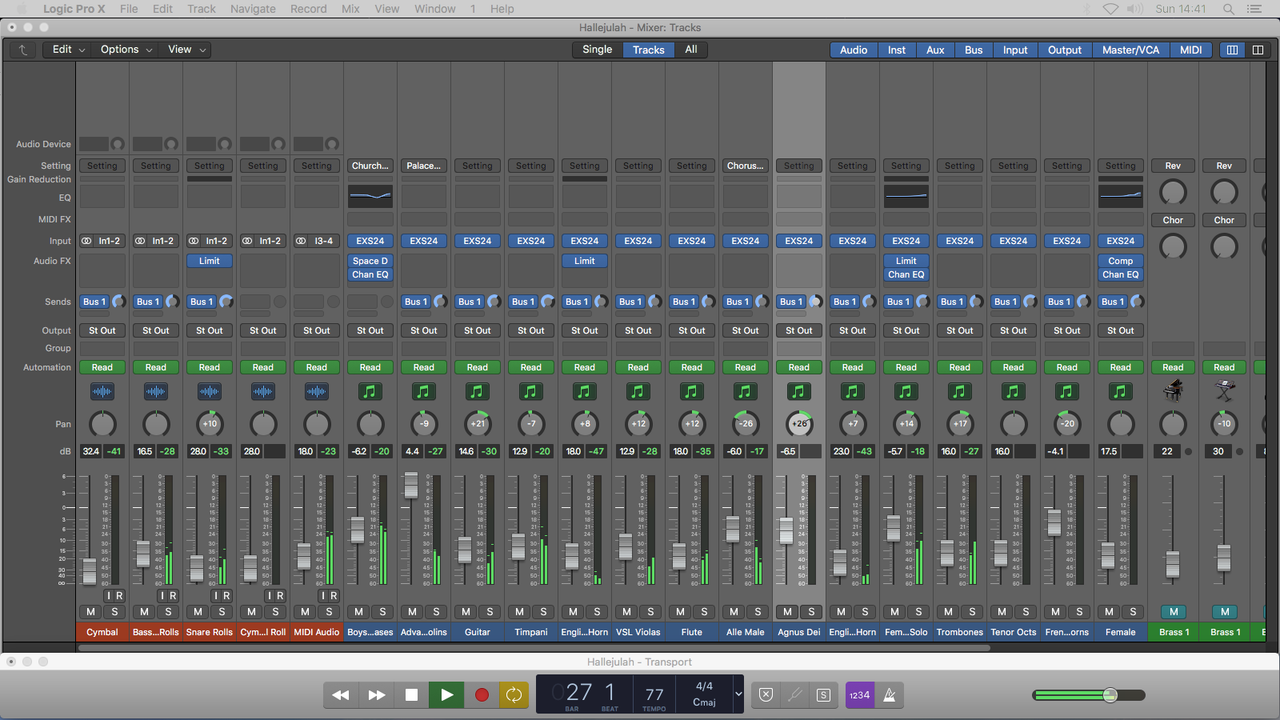Viewport: 1280px width, 720px height.
Task: Click the tuner icon in transport
Action: 795,695
